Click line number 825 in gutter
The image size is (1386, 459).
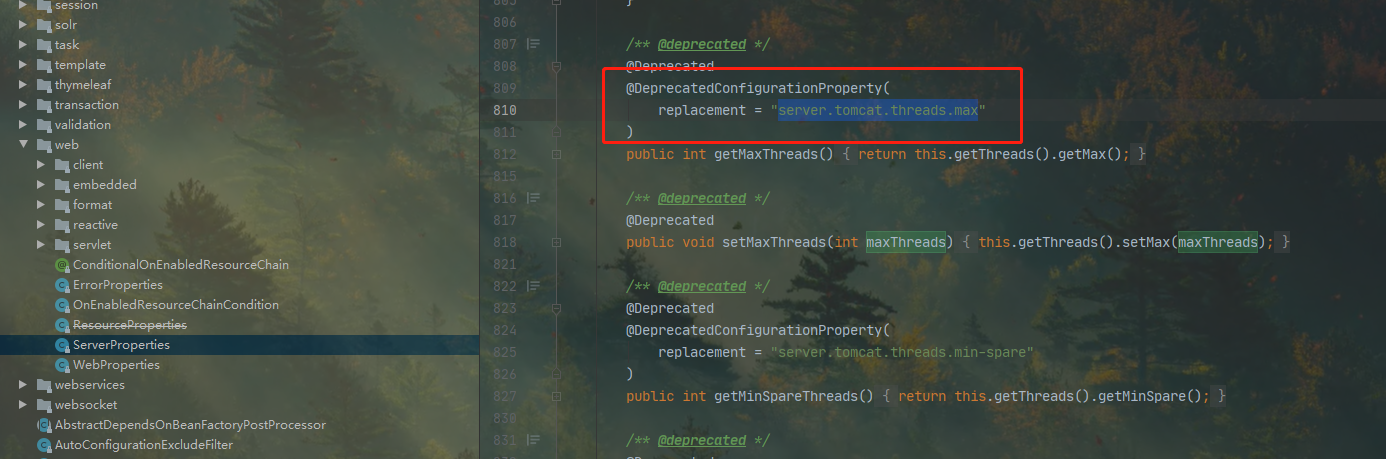(x=505, y=352)
